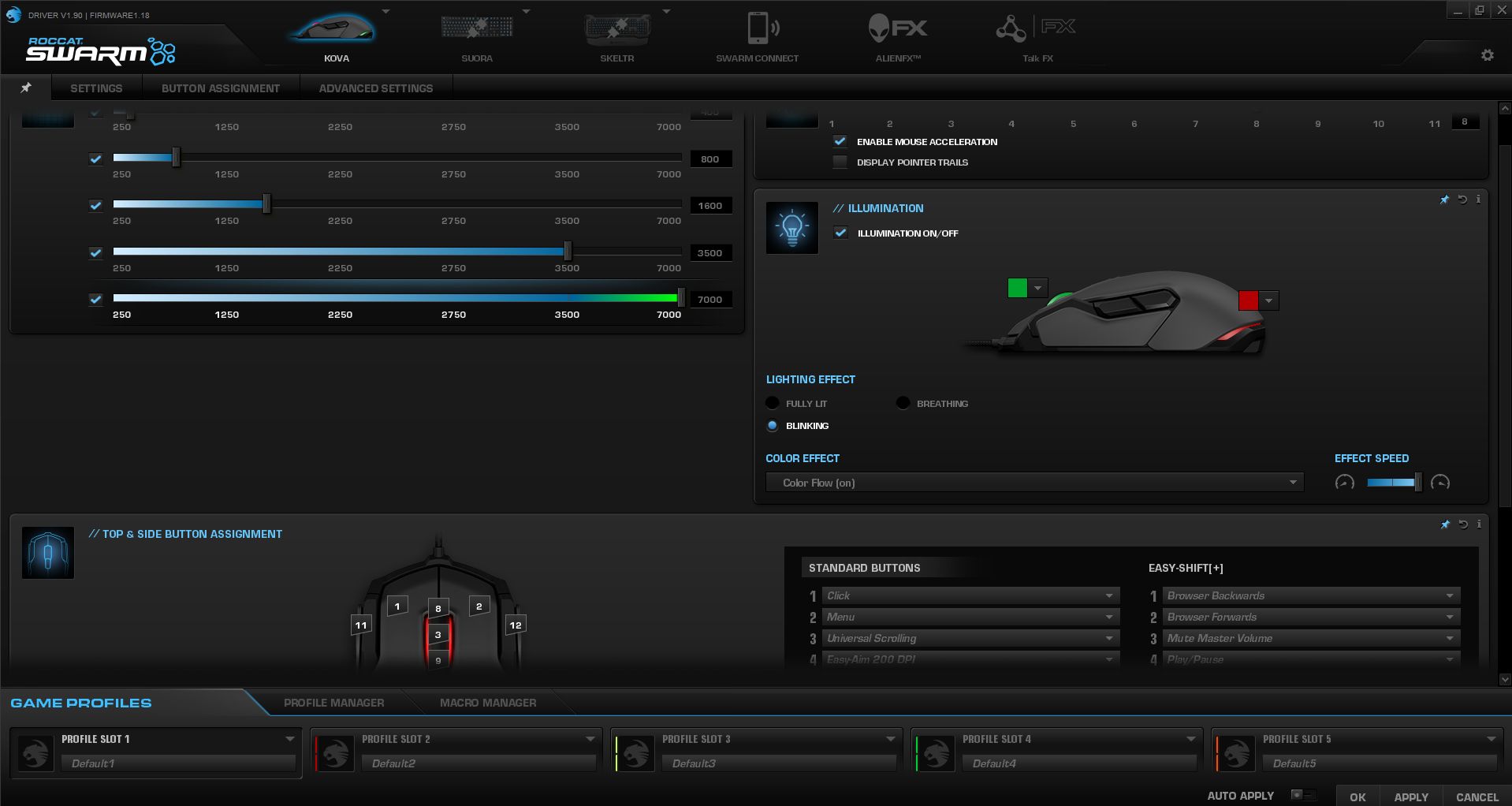Click Profile Slot 2 Roccat icon
The height and width of the screenshot is (806, 1512).
click(335, 753)
